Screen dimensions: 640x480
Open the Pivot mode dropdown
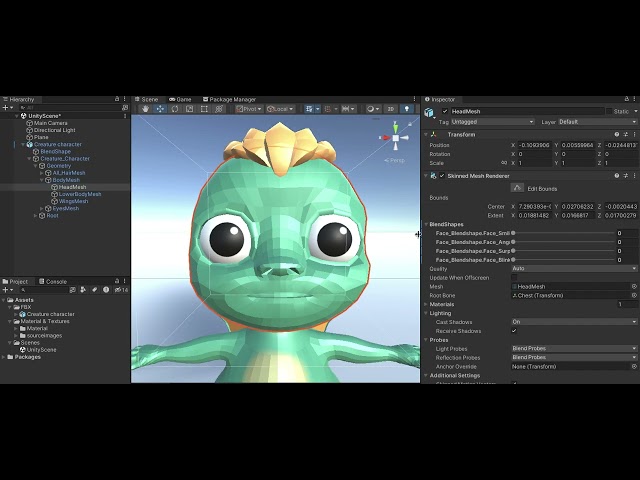(249, 109)
